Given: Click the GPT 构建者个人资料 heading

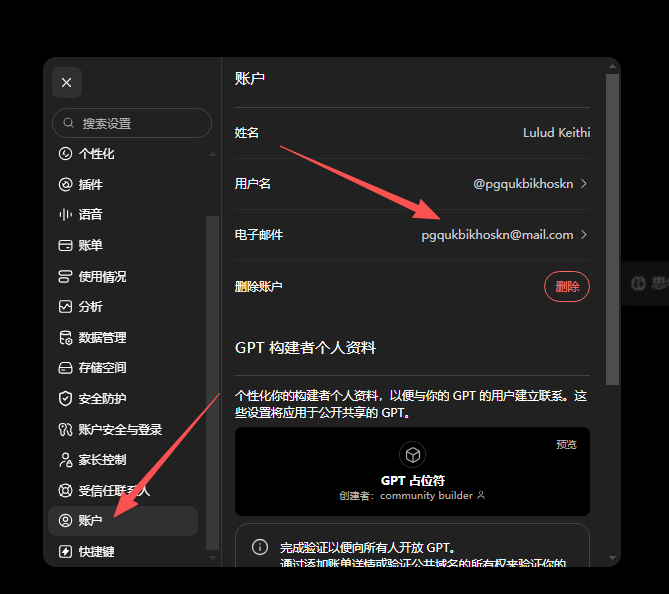Looking at the screenshot, I should (305, 348).
